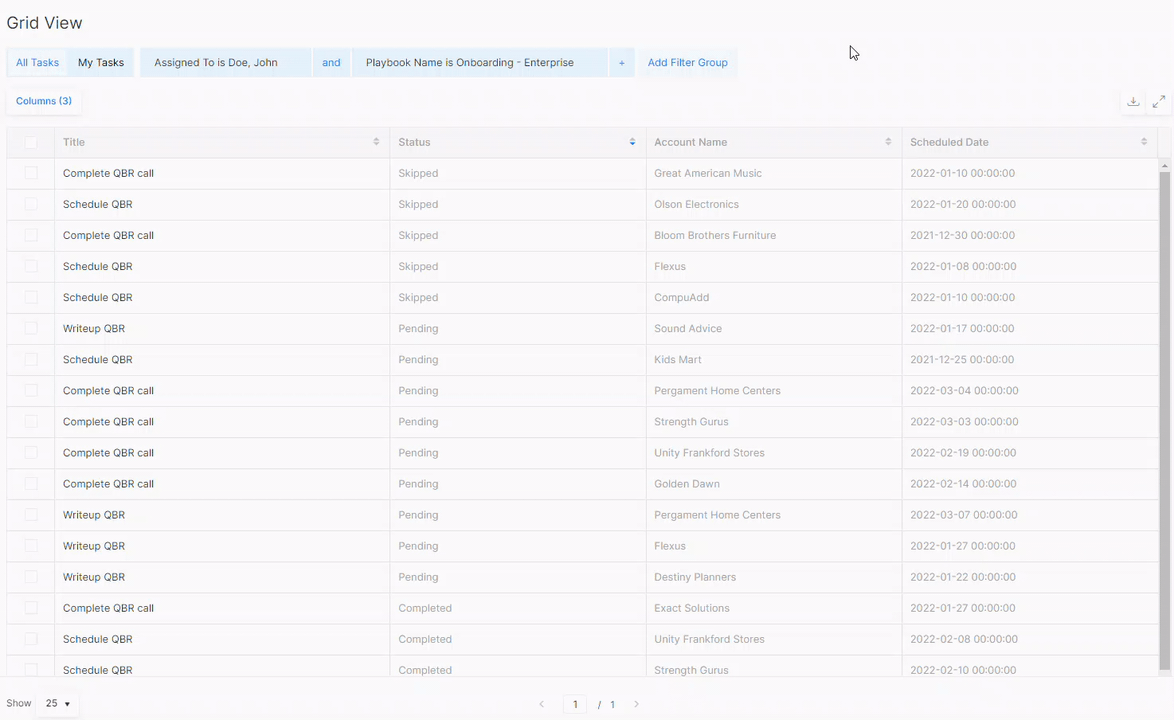Sort by Scheduled Date column arrows
This screenshot has width=1174, height=720.
click(x=1144, y=142)
